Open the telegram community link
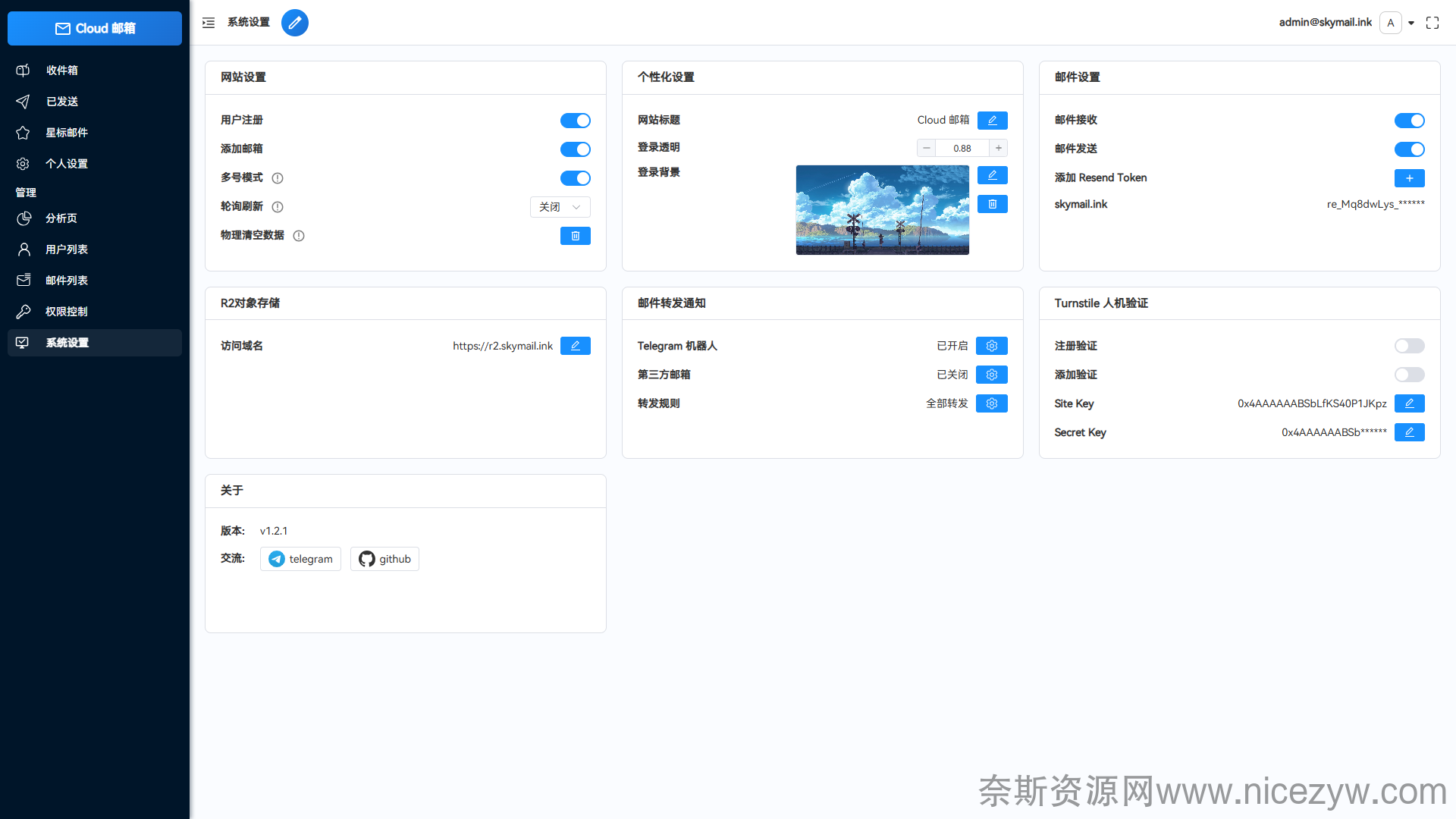This screenshot has width=1456, height=819. pyautogui.click(x=300, y=559)
